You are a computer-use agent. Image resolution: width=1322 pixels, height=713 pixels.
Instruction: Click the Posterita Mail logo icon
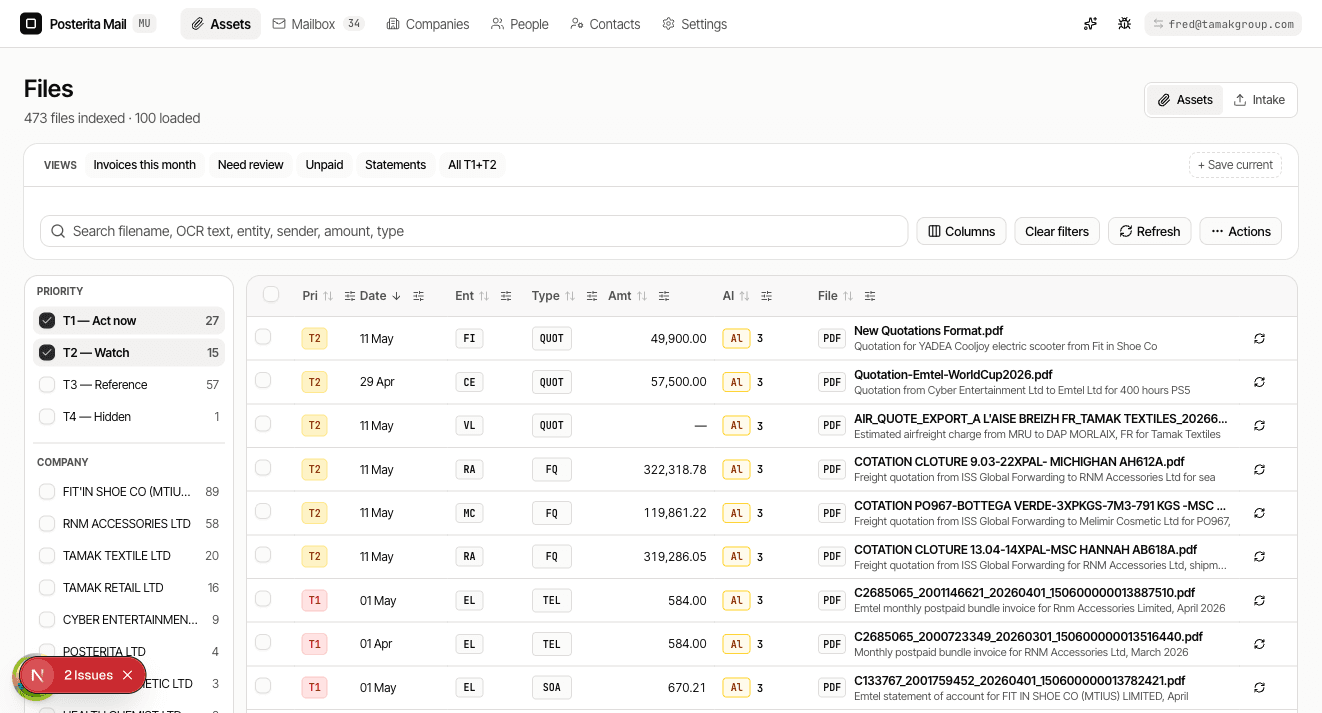click(x=31, y=24)
